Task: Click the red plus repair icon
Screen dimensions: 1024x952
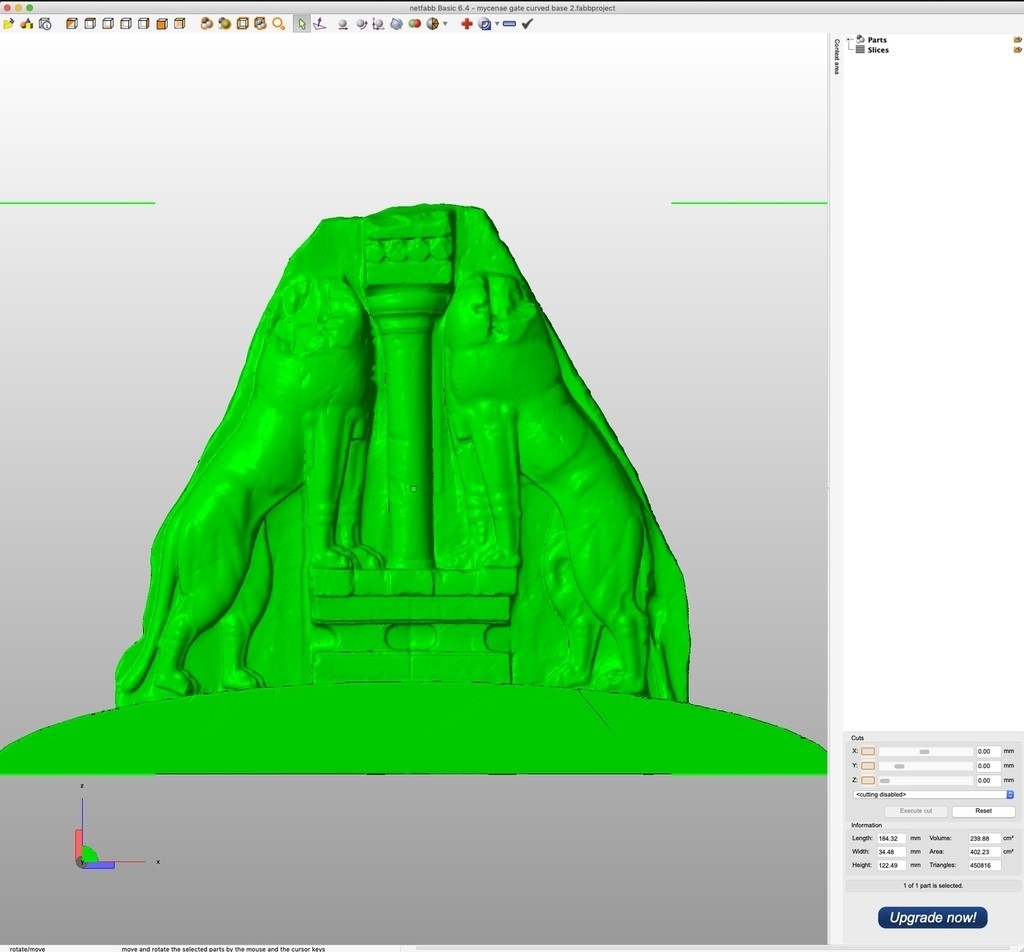Action: pyautogui.click(x=466, y=24)
